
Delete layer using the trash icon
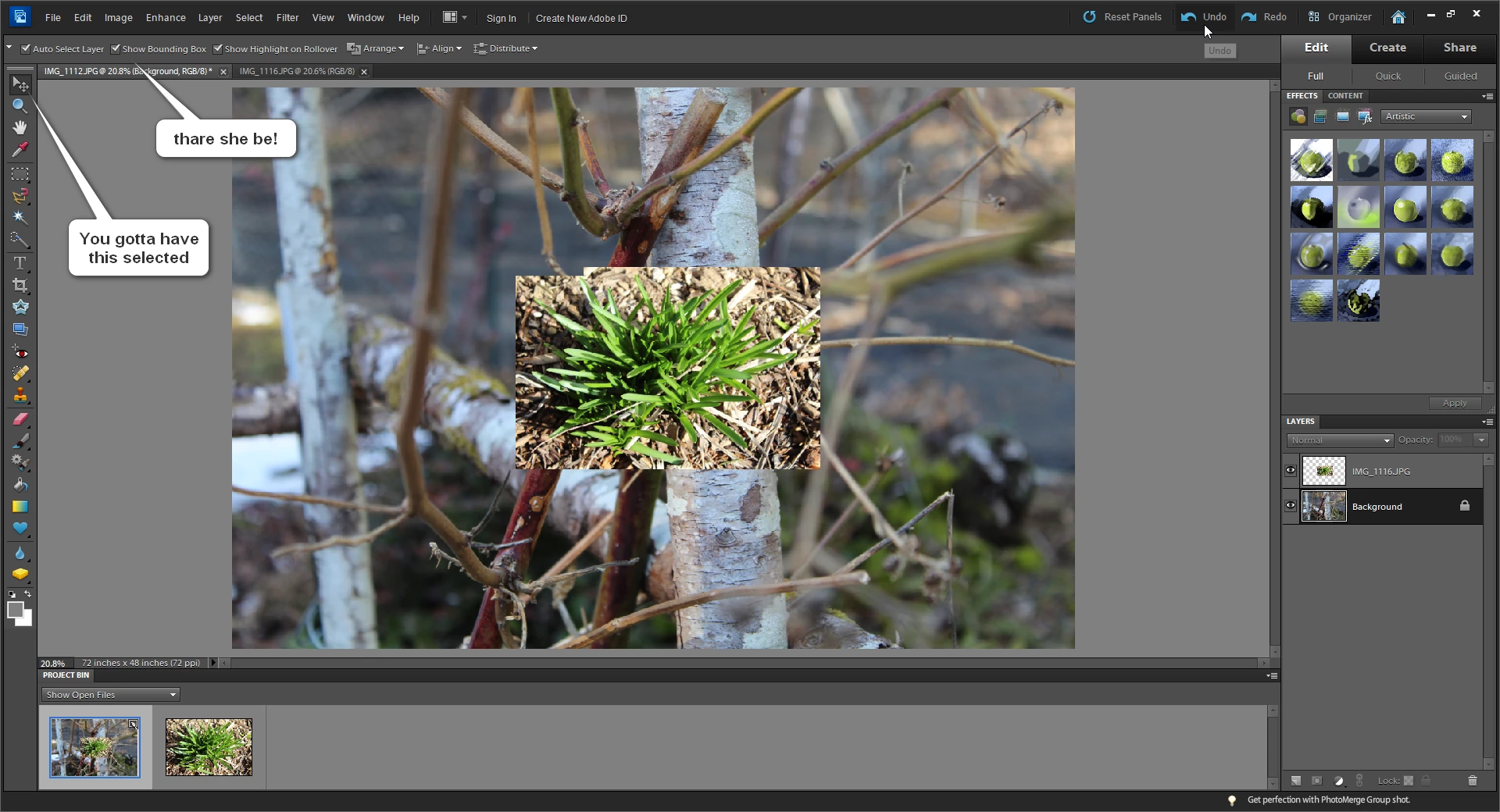coord(1473,780)
